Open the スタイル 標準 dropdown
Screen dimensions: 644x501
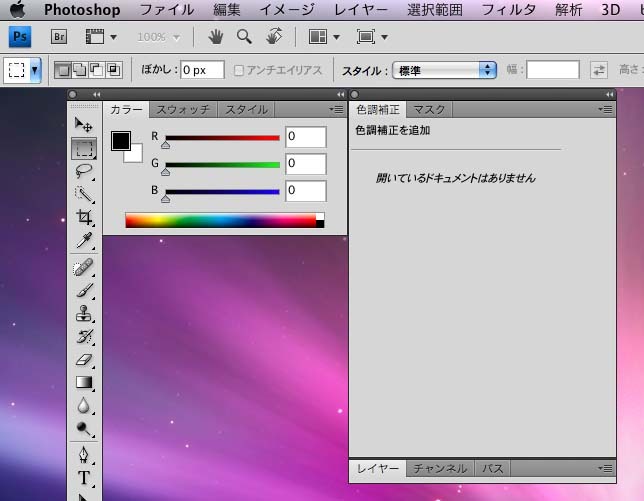coord(445,70)
